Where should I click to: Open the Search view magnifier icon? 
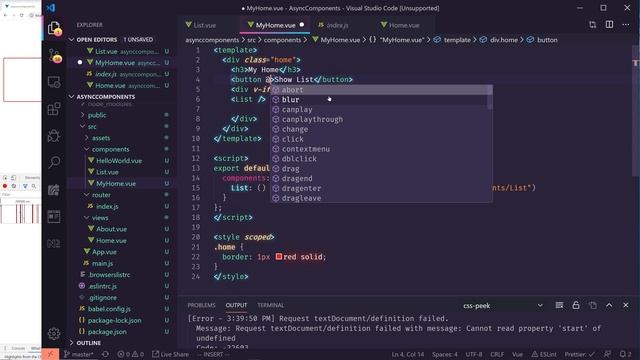54,162
